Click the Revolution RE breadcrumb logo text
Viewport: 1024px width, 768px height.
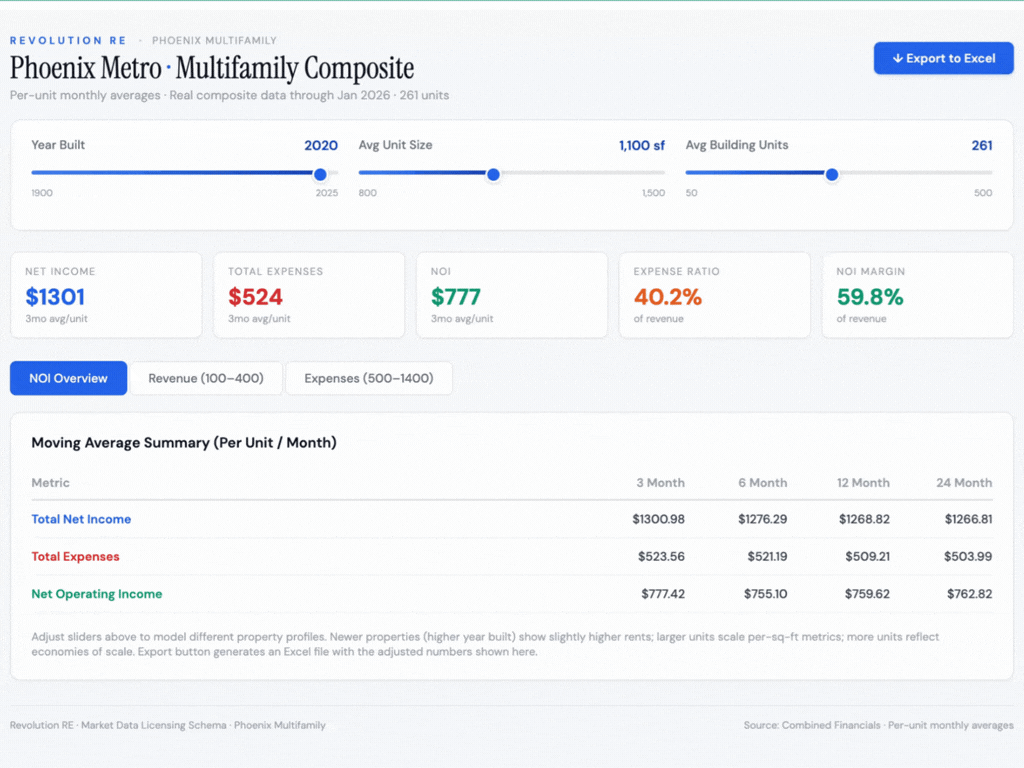[x=68, y=40]
